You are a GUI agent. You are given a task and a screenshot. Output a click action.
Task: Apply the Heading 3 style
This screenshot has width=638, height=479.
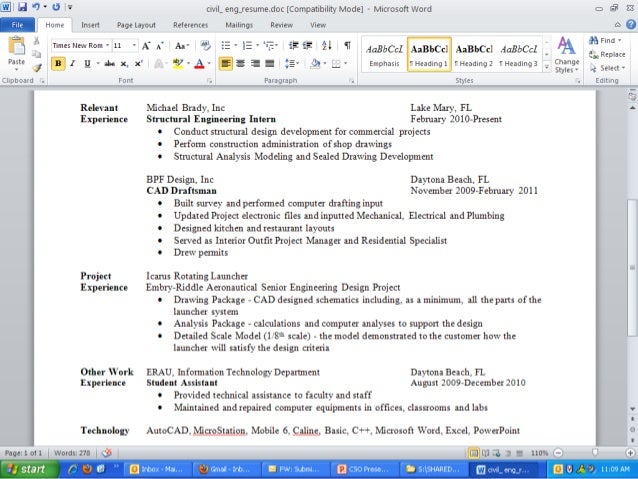pyautogui.click(x=518, y=55)
